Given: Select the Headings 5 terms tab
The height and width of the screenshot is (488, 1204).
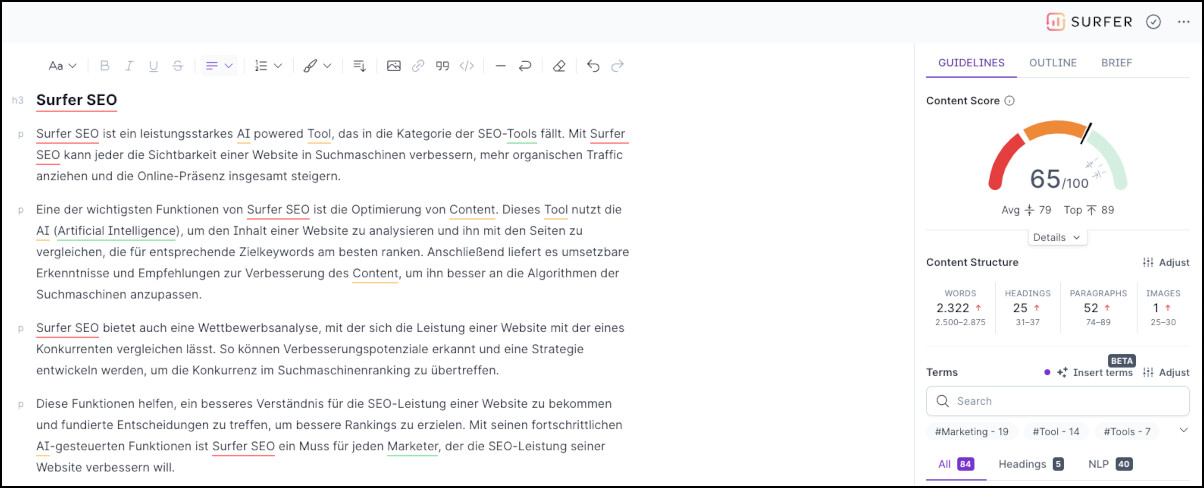Looking at the screenshot, I should coord(1031,464).
